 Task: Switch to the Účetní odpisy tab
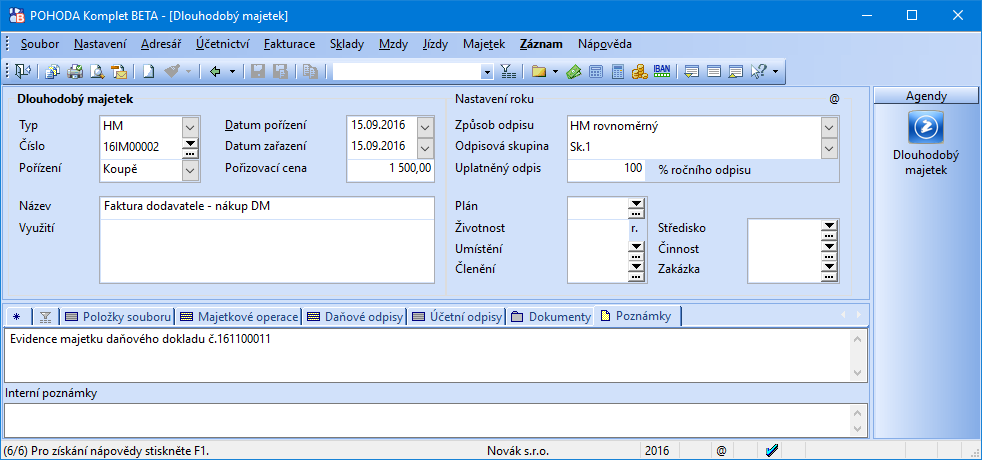point(457,317)
